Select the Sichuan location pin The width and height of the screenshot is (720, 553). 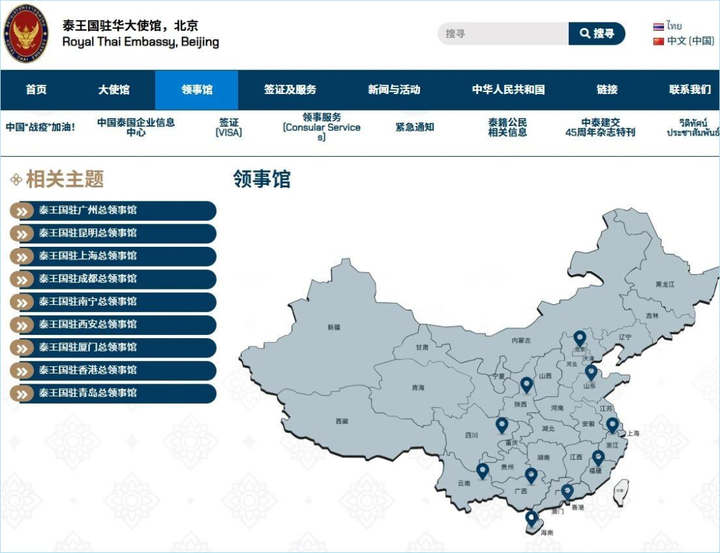(502, 425)
